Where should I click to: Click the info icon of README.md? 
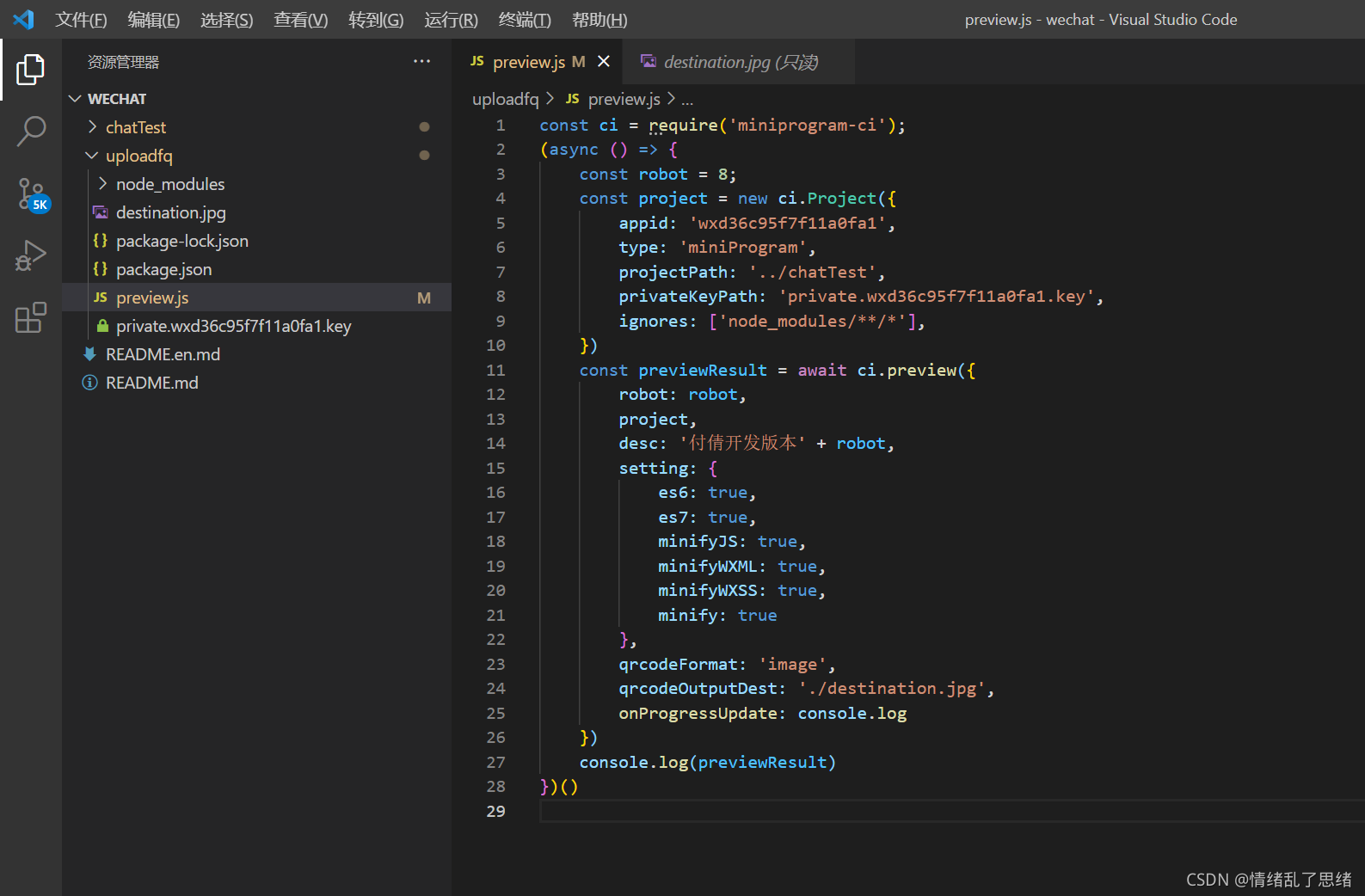click(89, 383)
